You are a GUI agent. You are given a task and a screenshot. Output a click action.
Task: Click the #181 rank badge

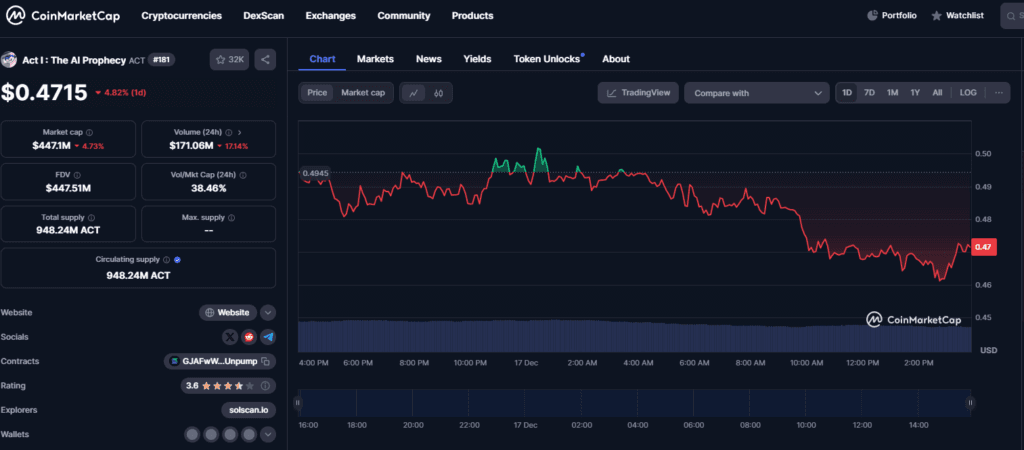pos(161,60)
